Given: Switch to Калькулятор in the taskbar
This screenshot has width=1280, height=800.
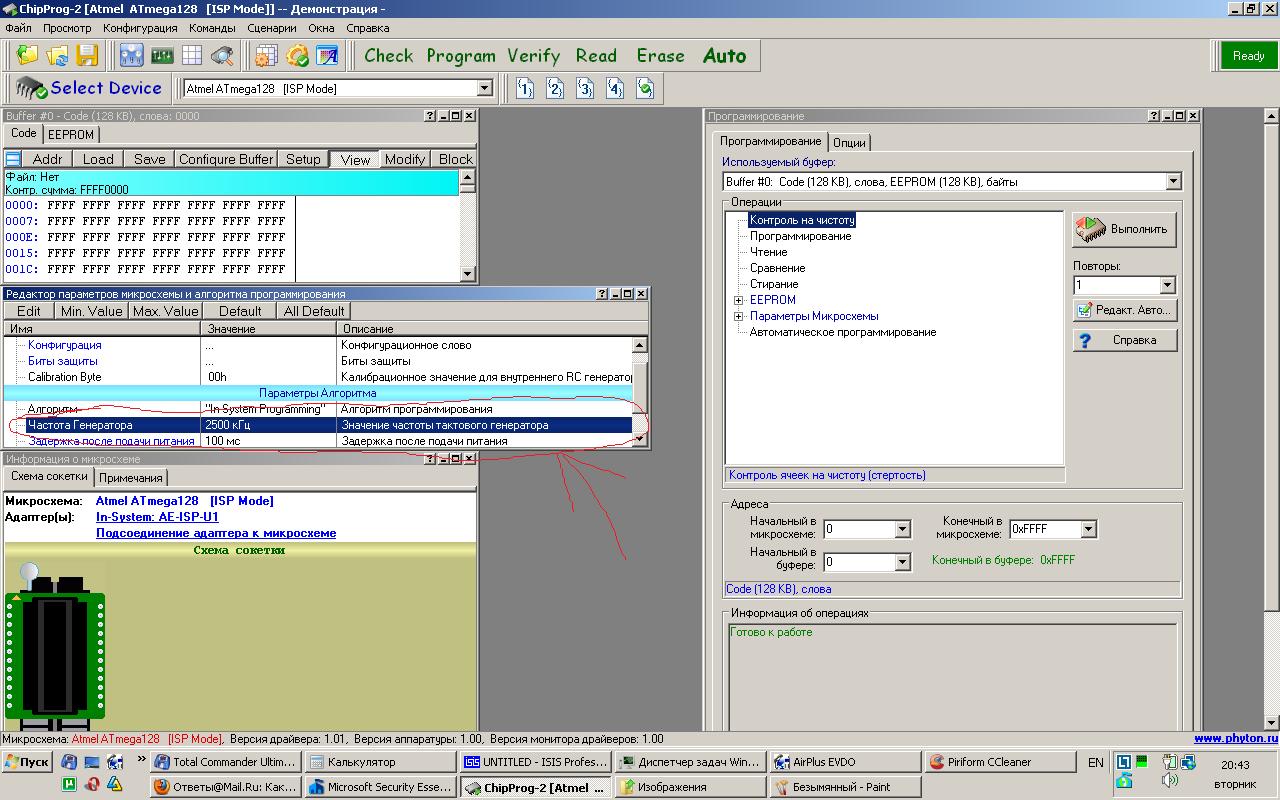Looking at the screenshot, I should 380,762.
